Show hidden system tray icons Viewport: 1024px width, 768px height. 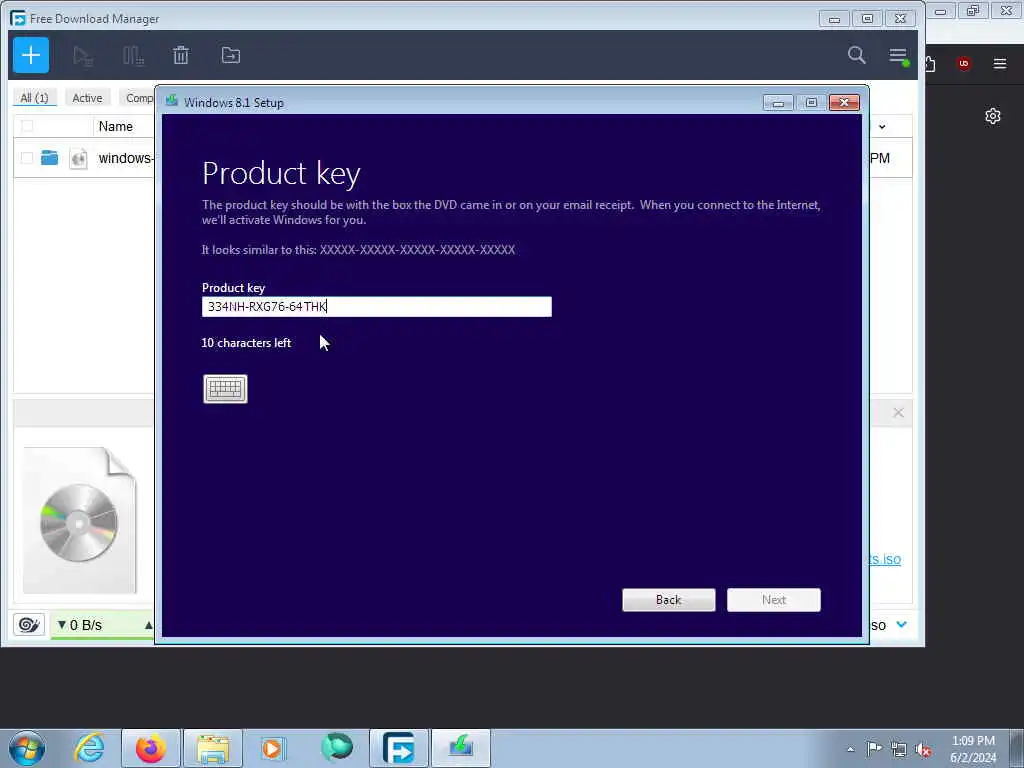pos(850,749)
